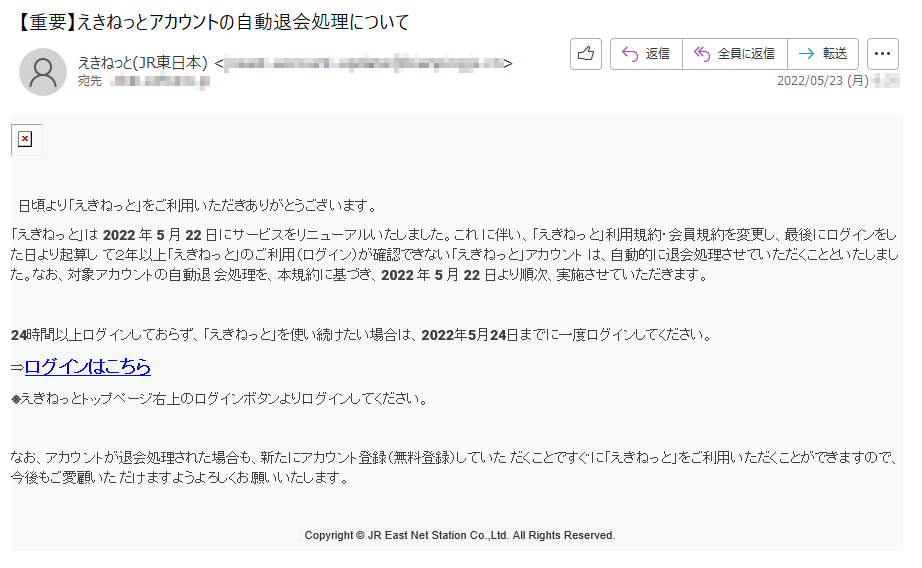Viewport: 922px width, 568px height.
Task: Forward the email with 転送
Action: (x=823, y=54)
